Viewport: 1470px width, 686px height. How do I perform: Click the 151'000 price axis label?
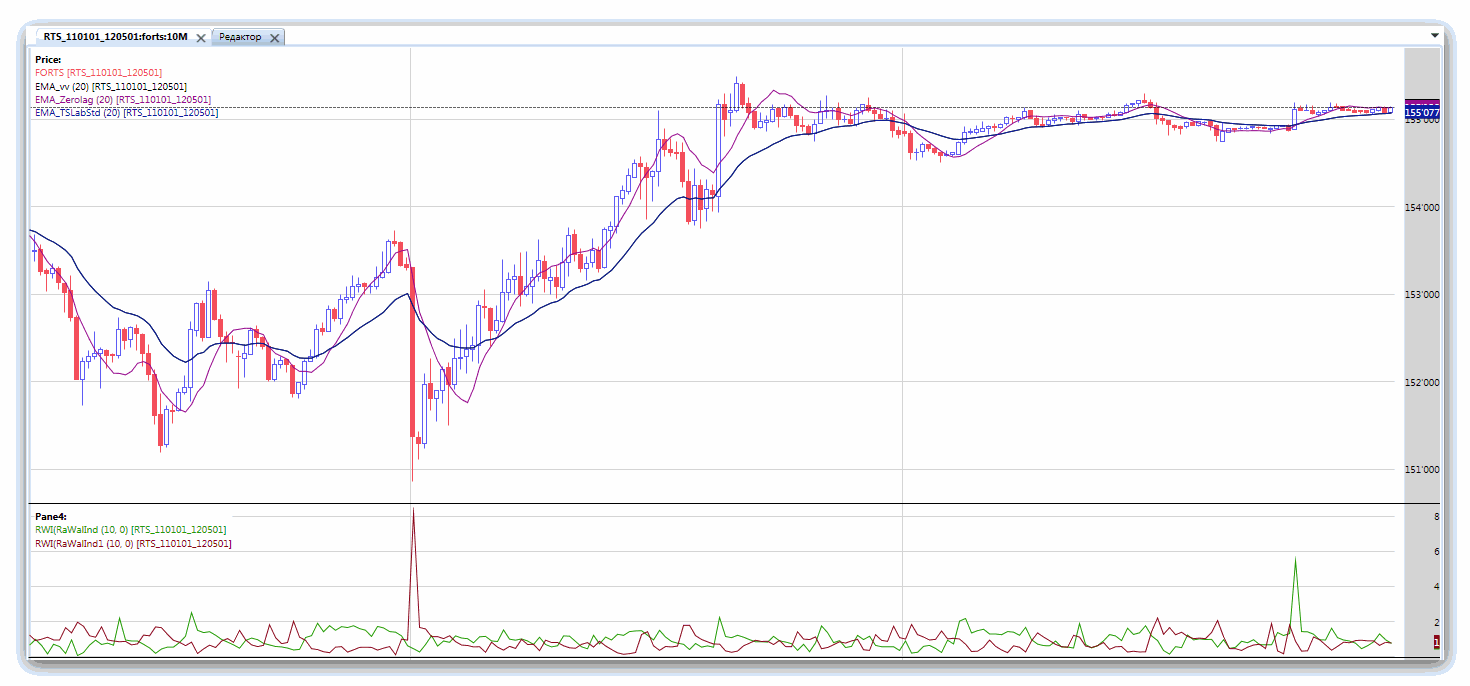[1423, 470]
